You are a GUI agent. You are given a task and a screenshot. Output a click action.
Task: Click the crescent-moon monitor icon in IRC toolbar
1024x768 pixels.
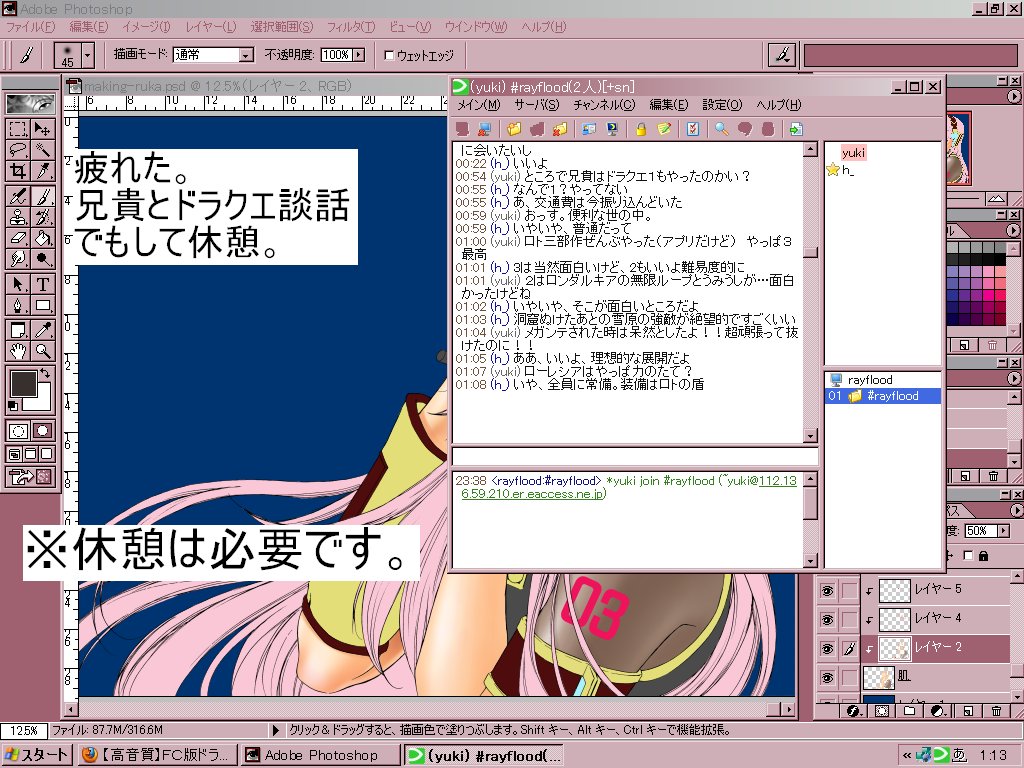(x=612, y=129)
